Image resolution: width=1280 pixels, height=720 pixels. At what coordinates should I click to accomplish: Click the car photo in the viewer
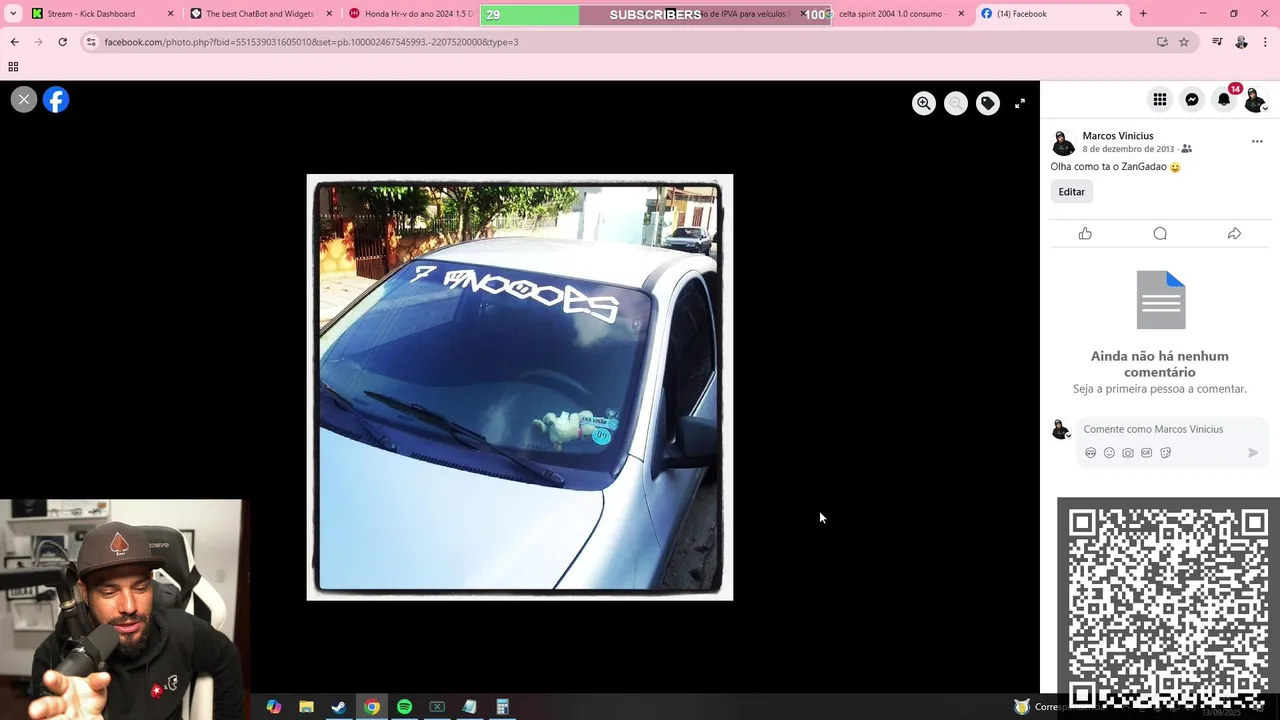point(520,387)
